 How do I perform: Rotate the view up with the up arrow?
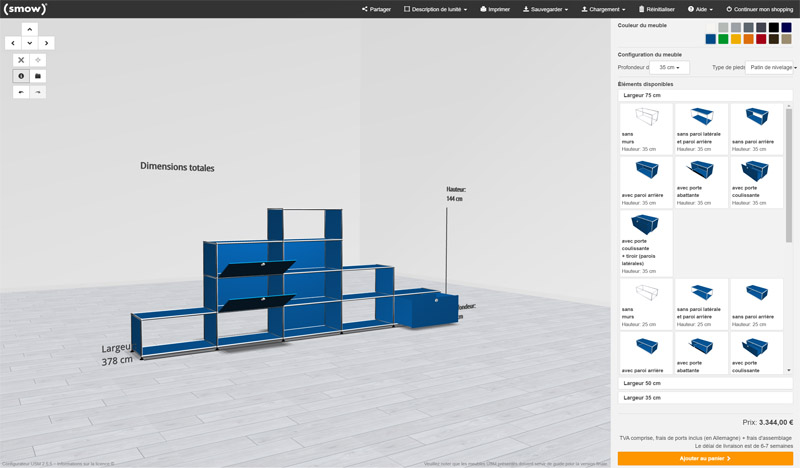(x=29, y=29)
